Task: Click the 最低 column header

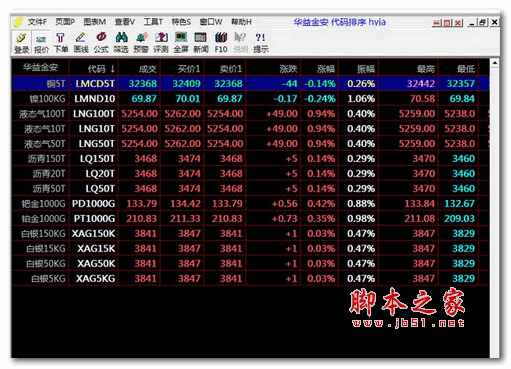Action: pos(459,68)
